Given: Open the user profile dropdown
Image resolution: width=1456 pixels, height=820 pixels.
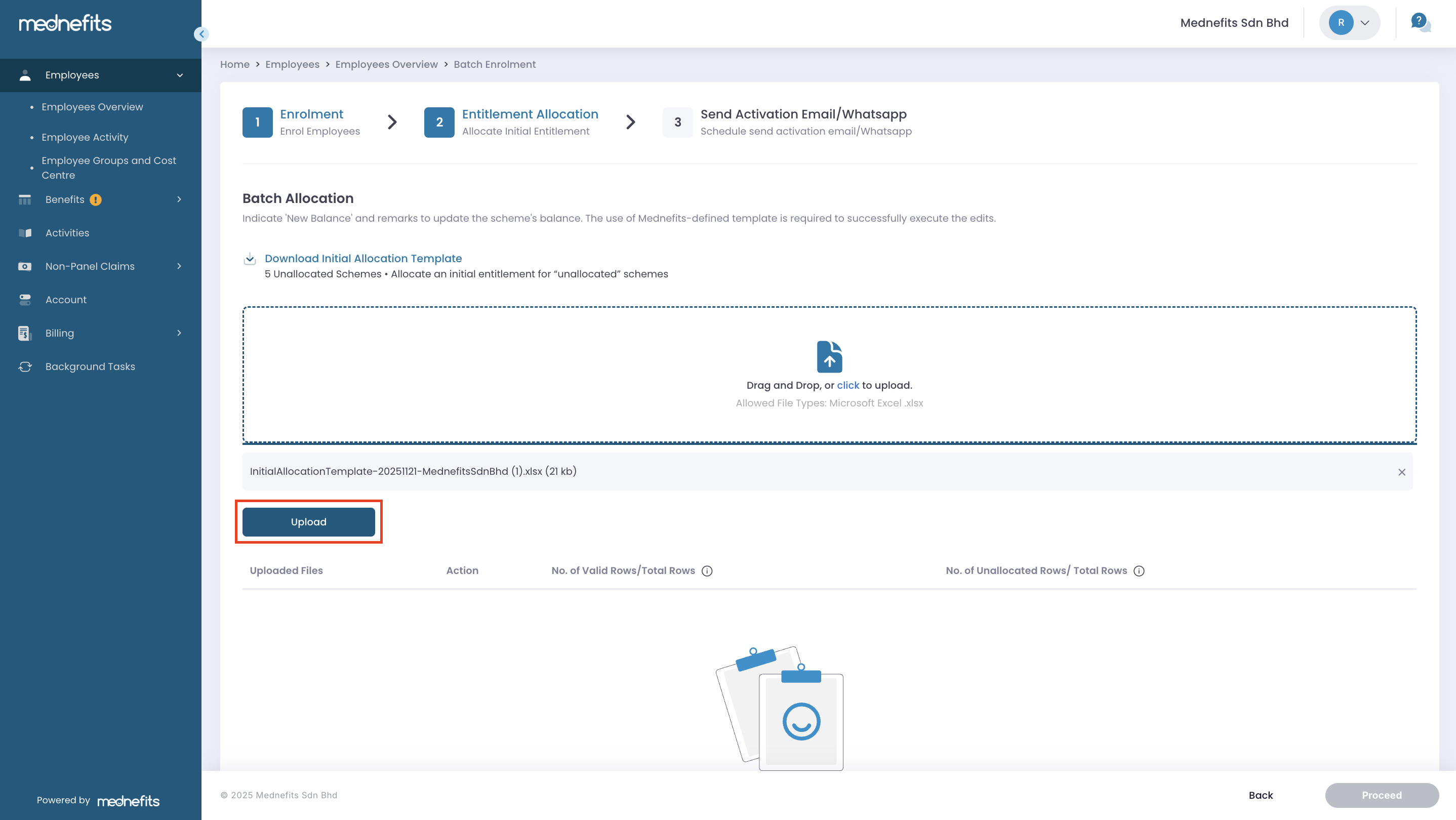Looking at the screenshot, I should pos(1349,23).
